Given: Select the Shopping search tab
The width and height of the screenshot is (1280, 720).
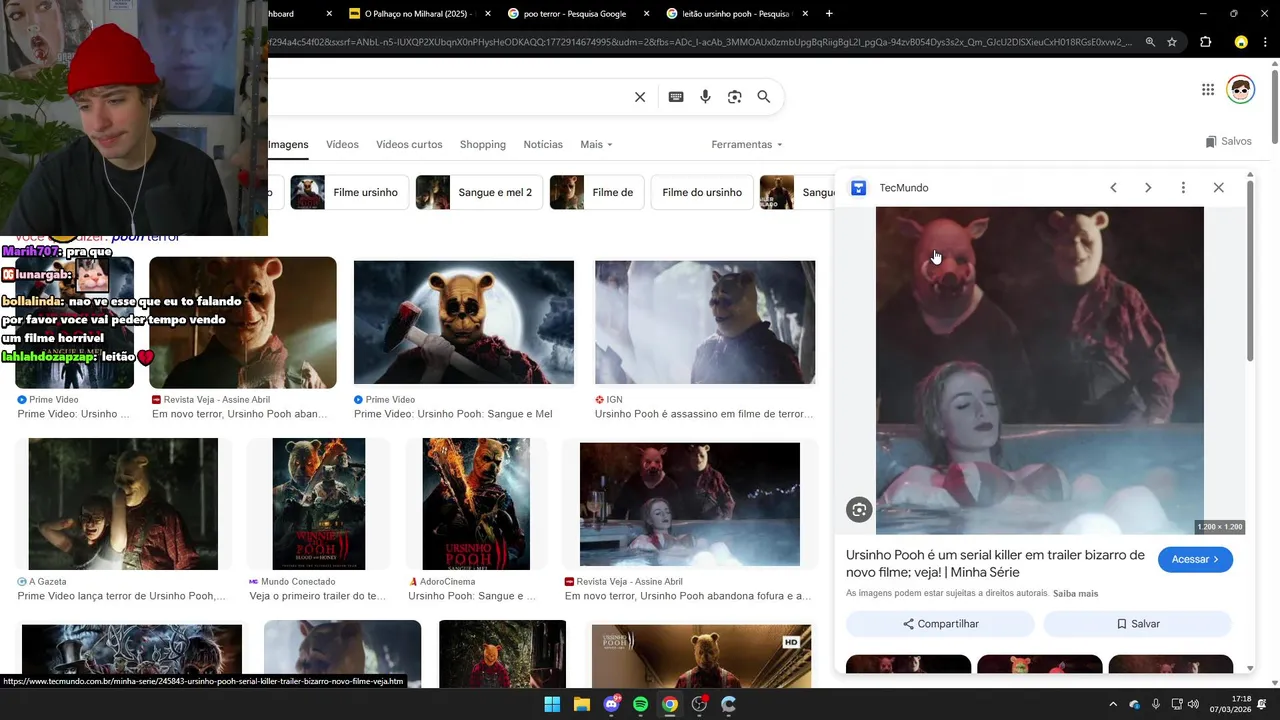Looking at the screenshot, I should point(483,145).
